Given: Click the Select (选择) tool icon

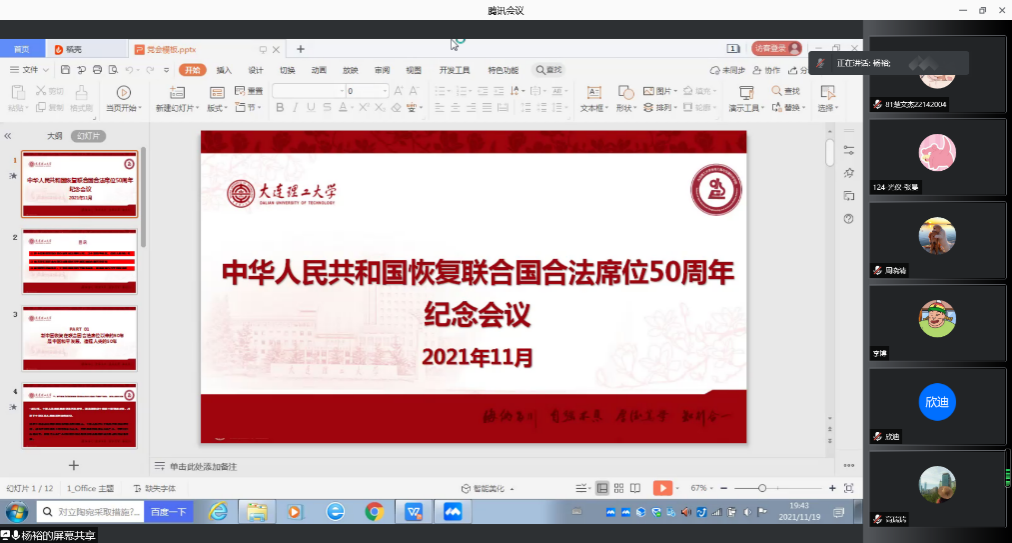Looking at the screenshot, I should (827, 92).
